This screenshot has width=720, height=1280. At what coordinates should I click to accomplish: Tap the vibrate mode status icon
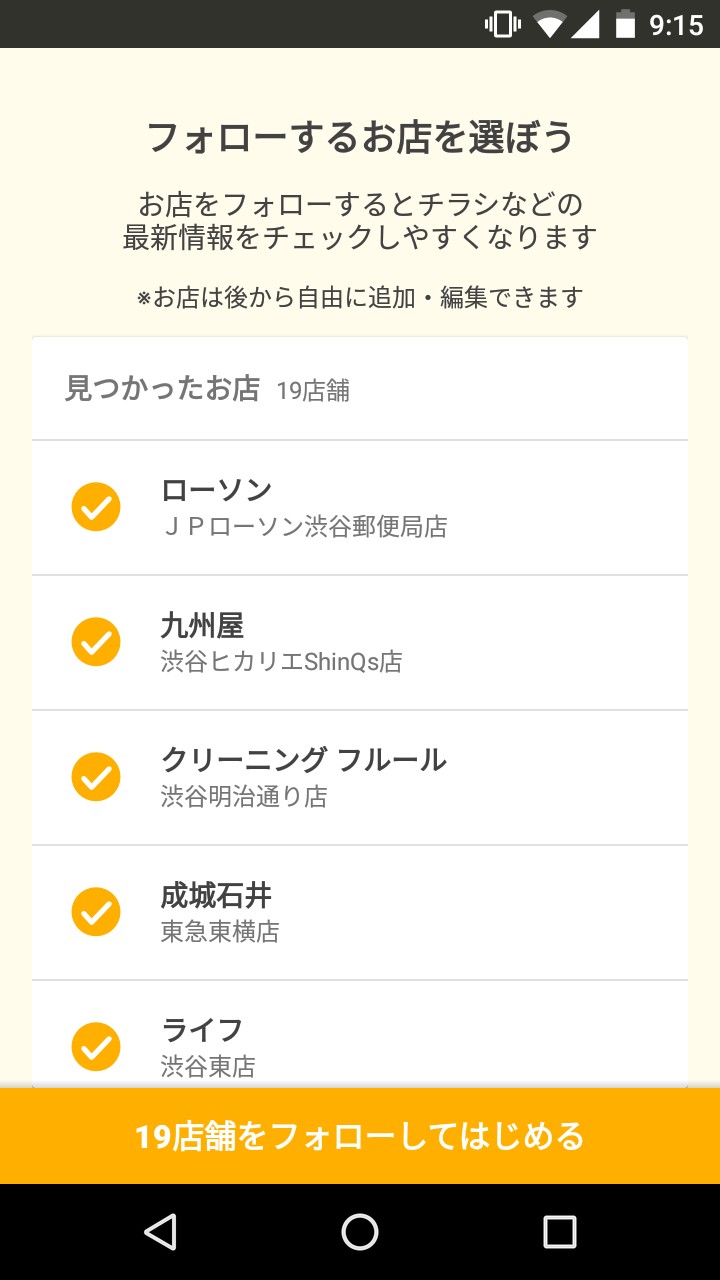pos(501,24)
